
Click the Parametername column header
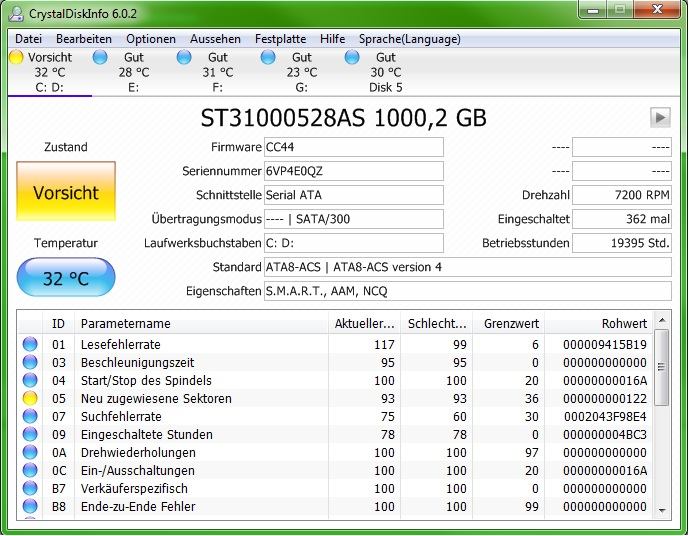pos(201,324)
